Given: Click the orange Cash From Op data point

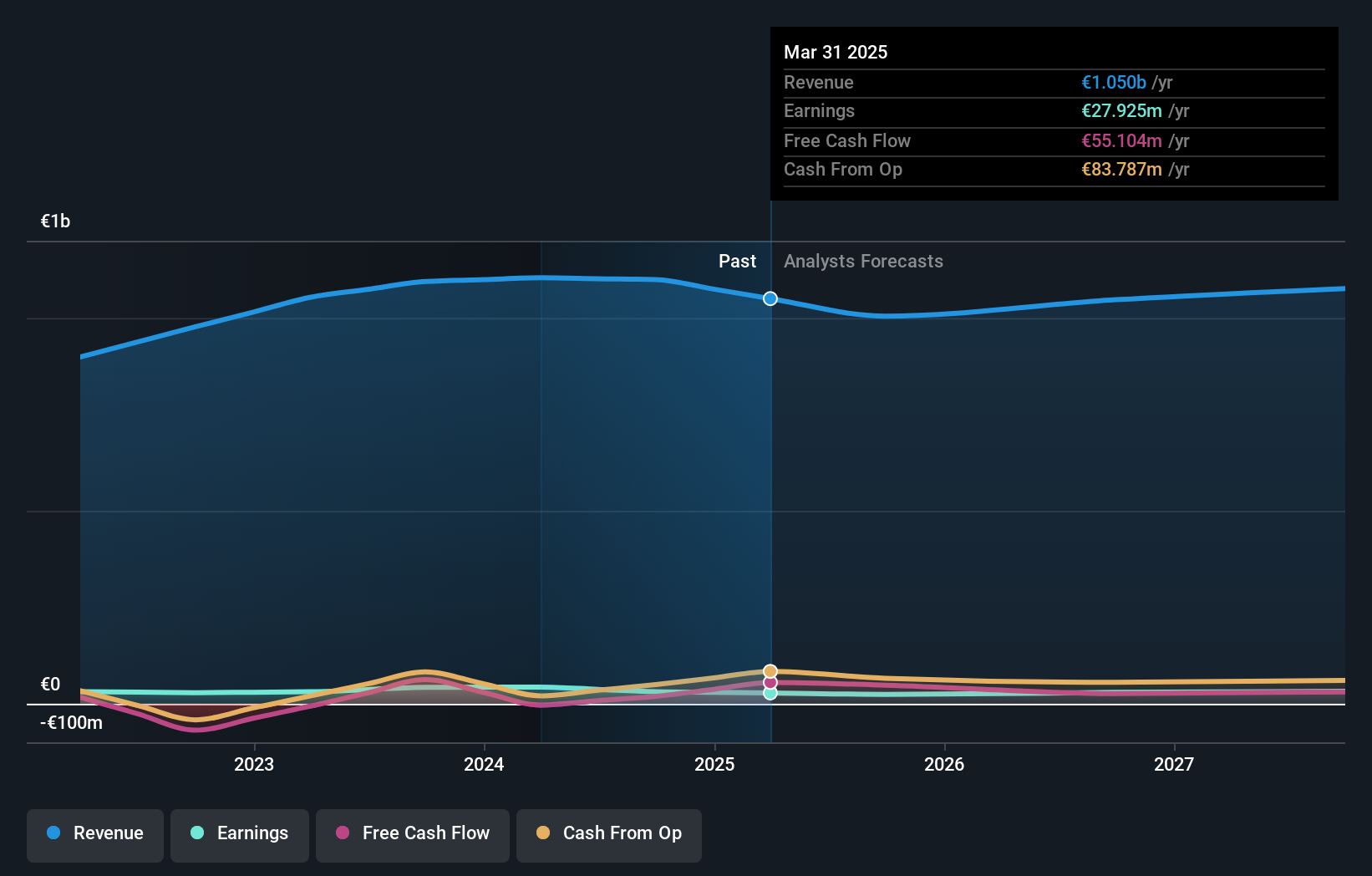Looking at the screenshot, I should click(770, 671).
